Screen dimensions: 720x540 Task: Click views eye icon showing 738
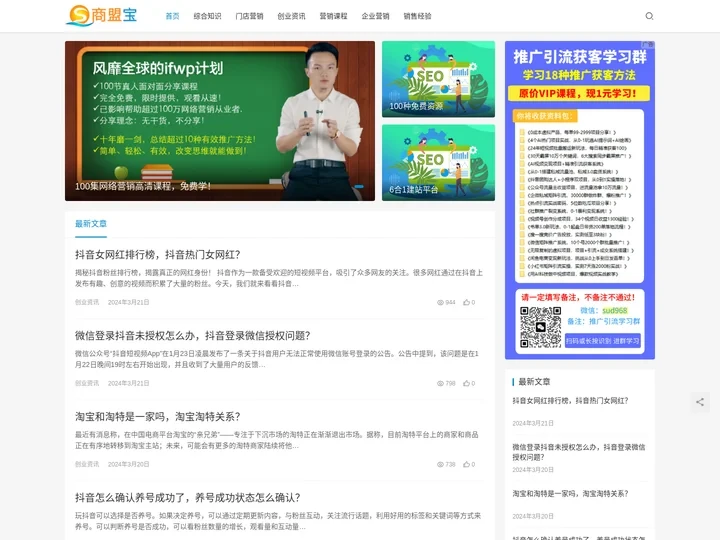(x=440, y=465)
